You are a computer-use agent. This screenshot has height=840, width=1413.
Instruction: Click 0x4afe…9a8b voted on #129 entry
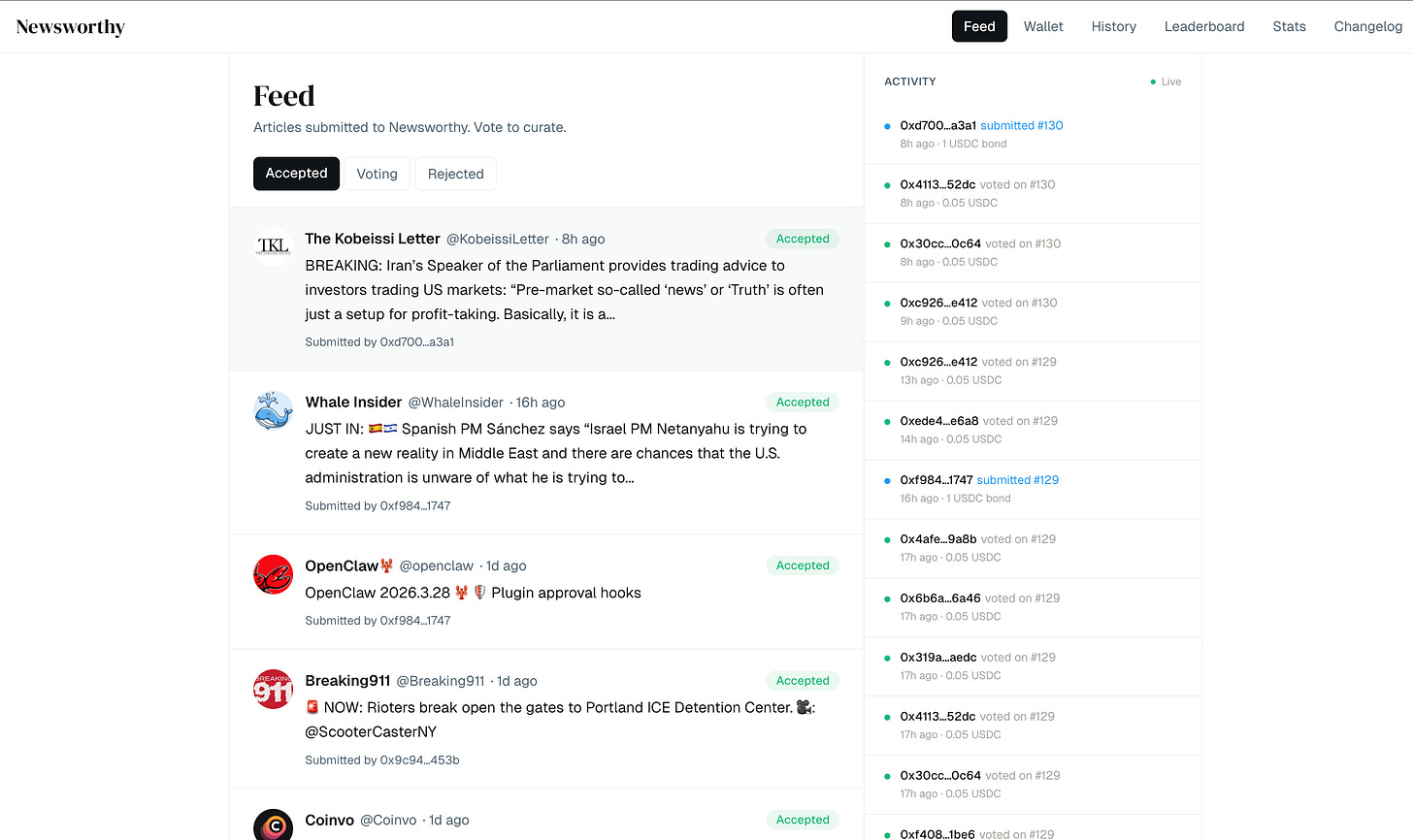1033,548
